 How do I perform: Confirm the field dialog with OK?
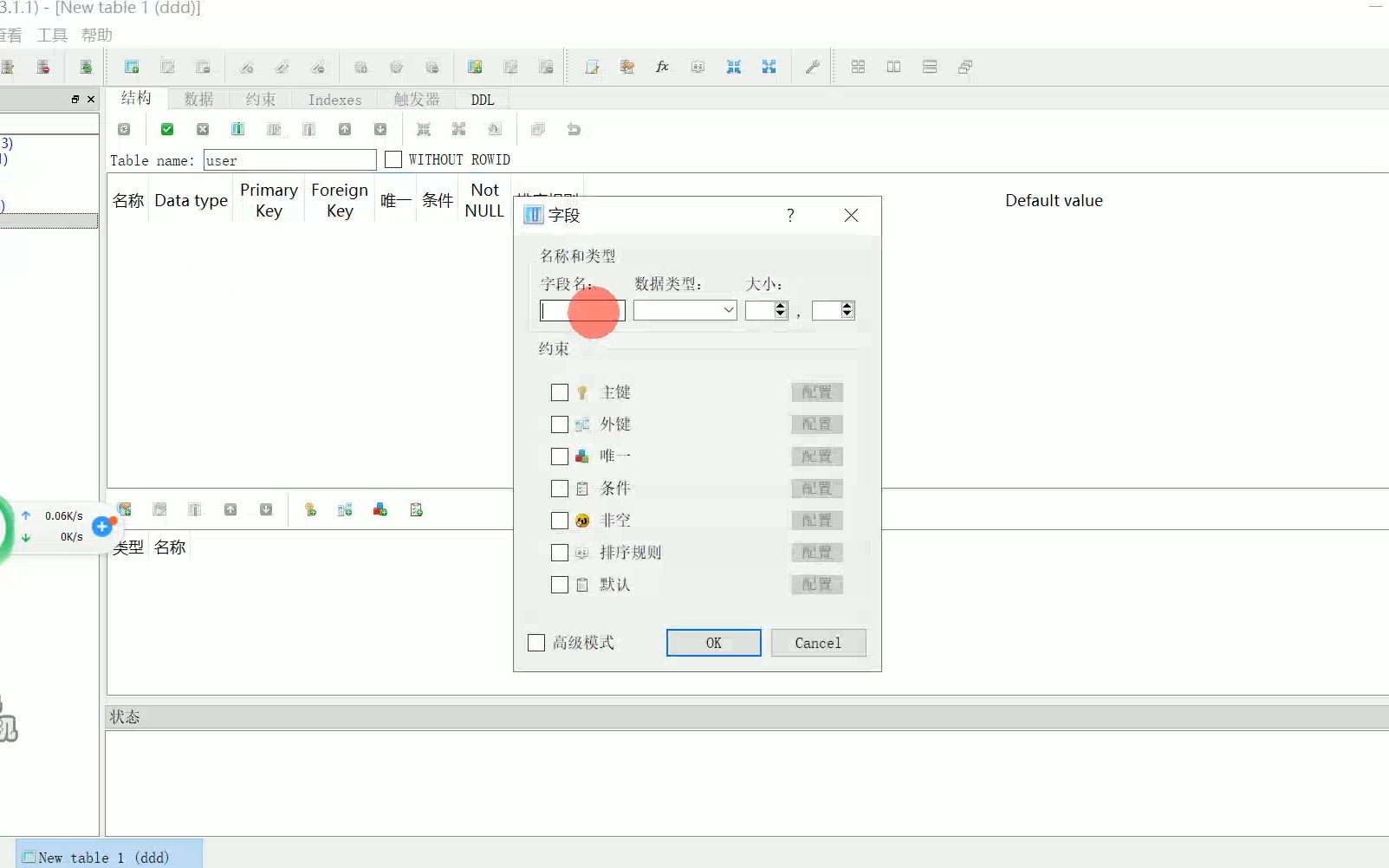pos(714,643)
